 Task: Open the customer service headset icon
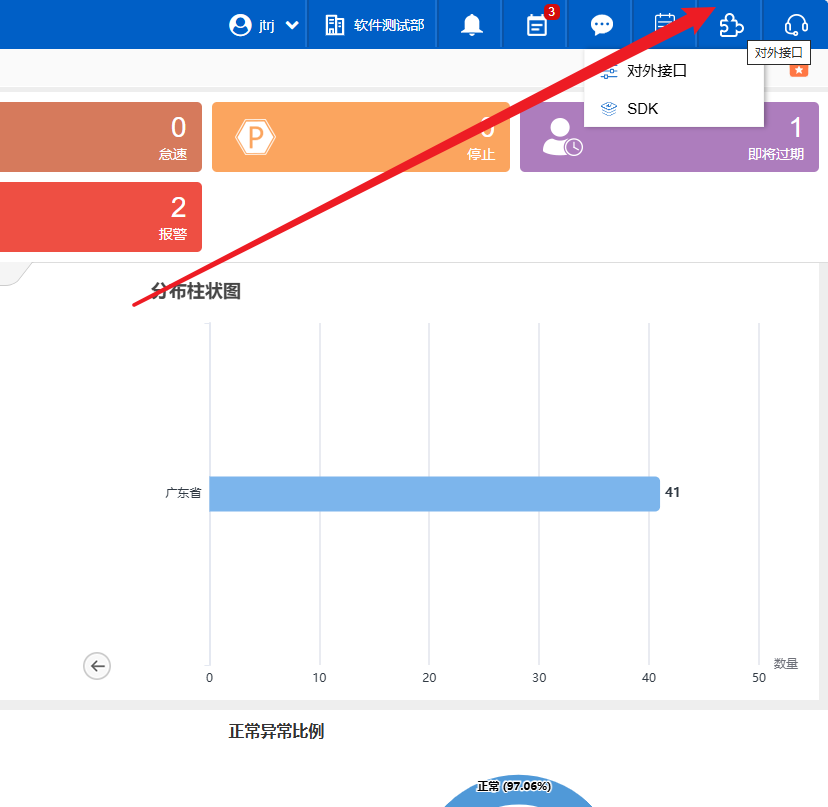[796, 25]
